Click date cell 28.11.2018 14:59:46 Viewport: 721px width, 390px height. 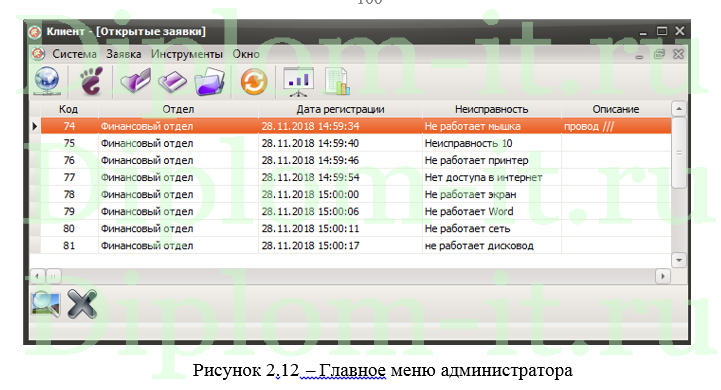point(340,160)
